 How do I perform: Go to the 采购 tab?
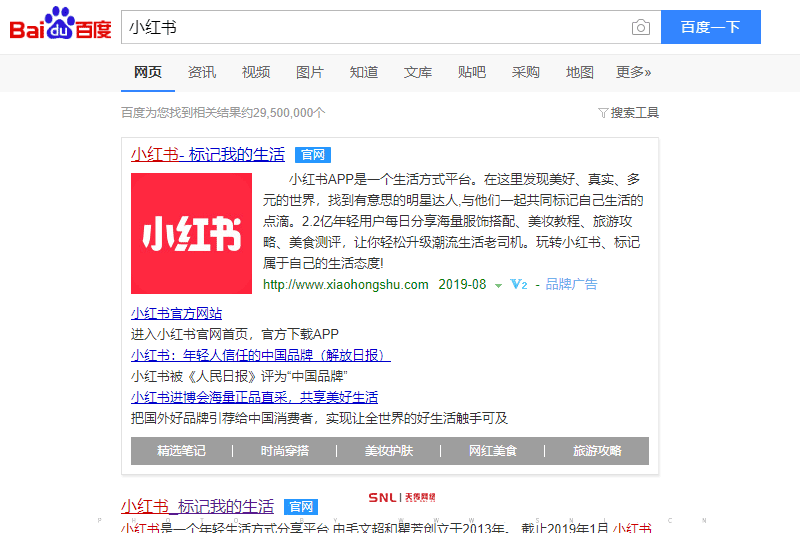coord(526,72)
